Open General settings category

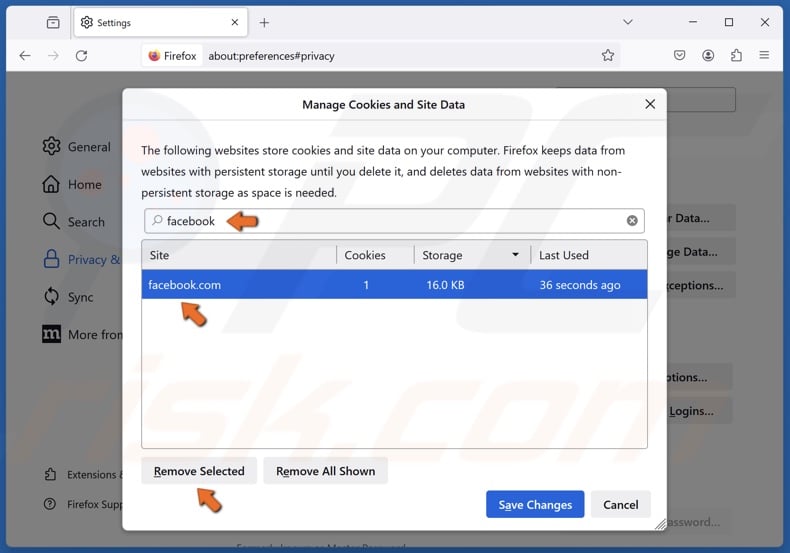[x=77, y=147]
